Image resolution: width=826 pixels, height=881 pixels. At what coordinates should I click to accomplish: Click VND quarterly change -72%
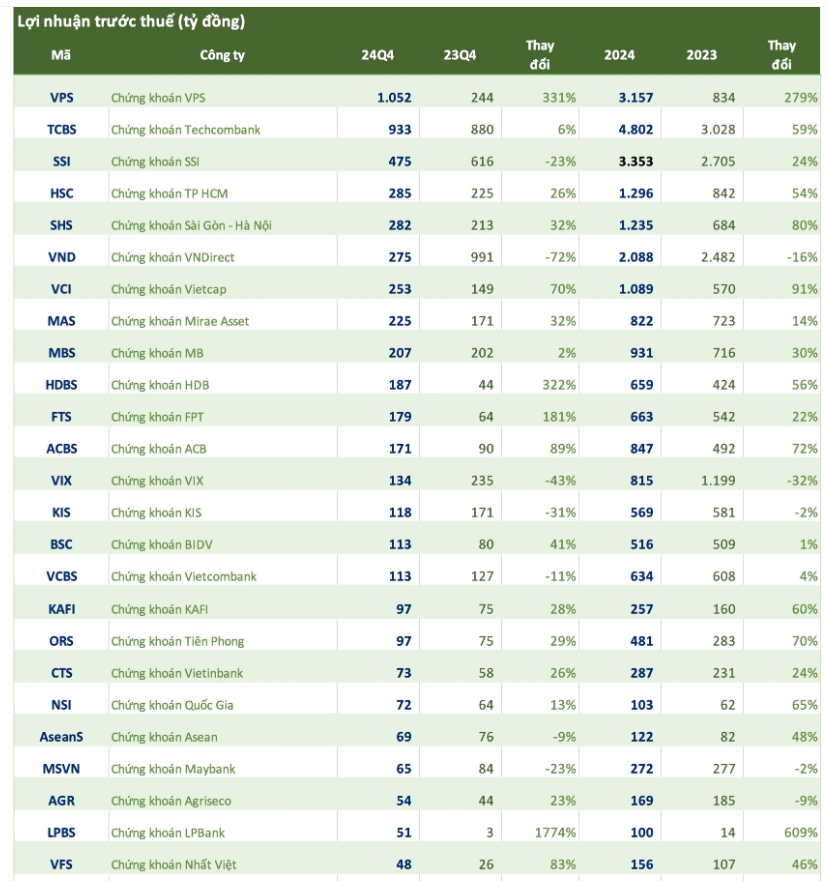[x=561, y=257]
